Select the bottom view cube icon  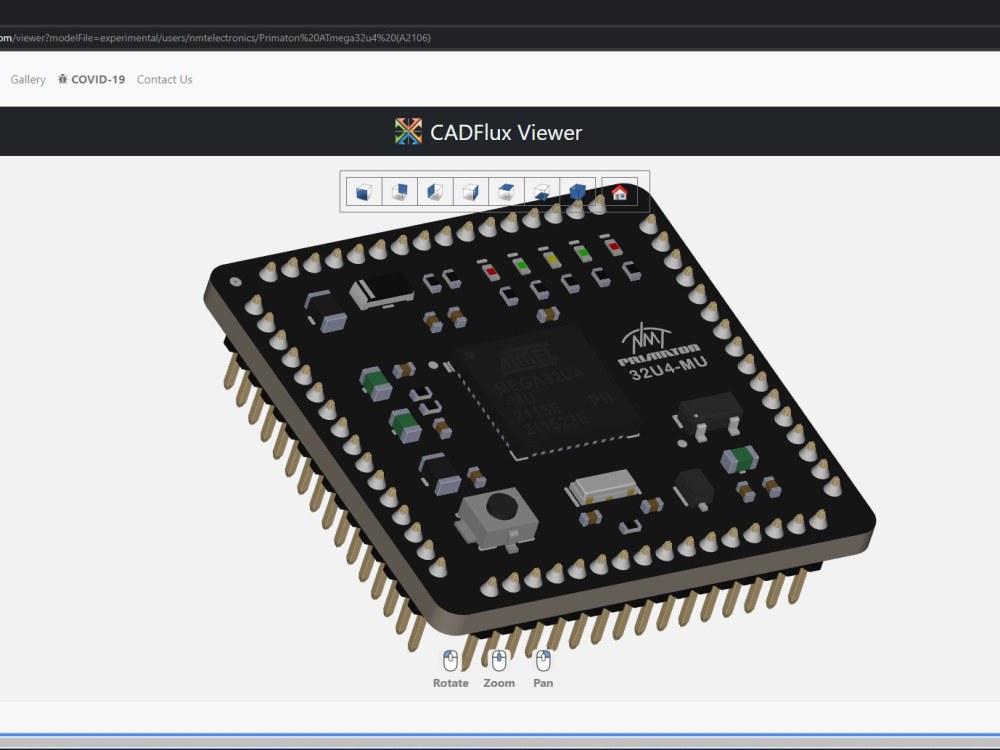tap(542, 191)
